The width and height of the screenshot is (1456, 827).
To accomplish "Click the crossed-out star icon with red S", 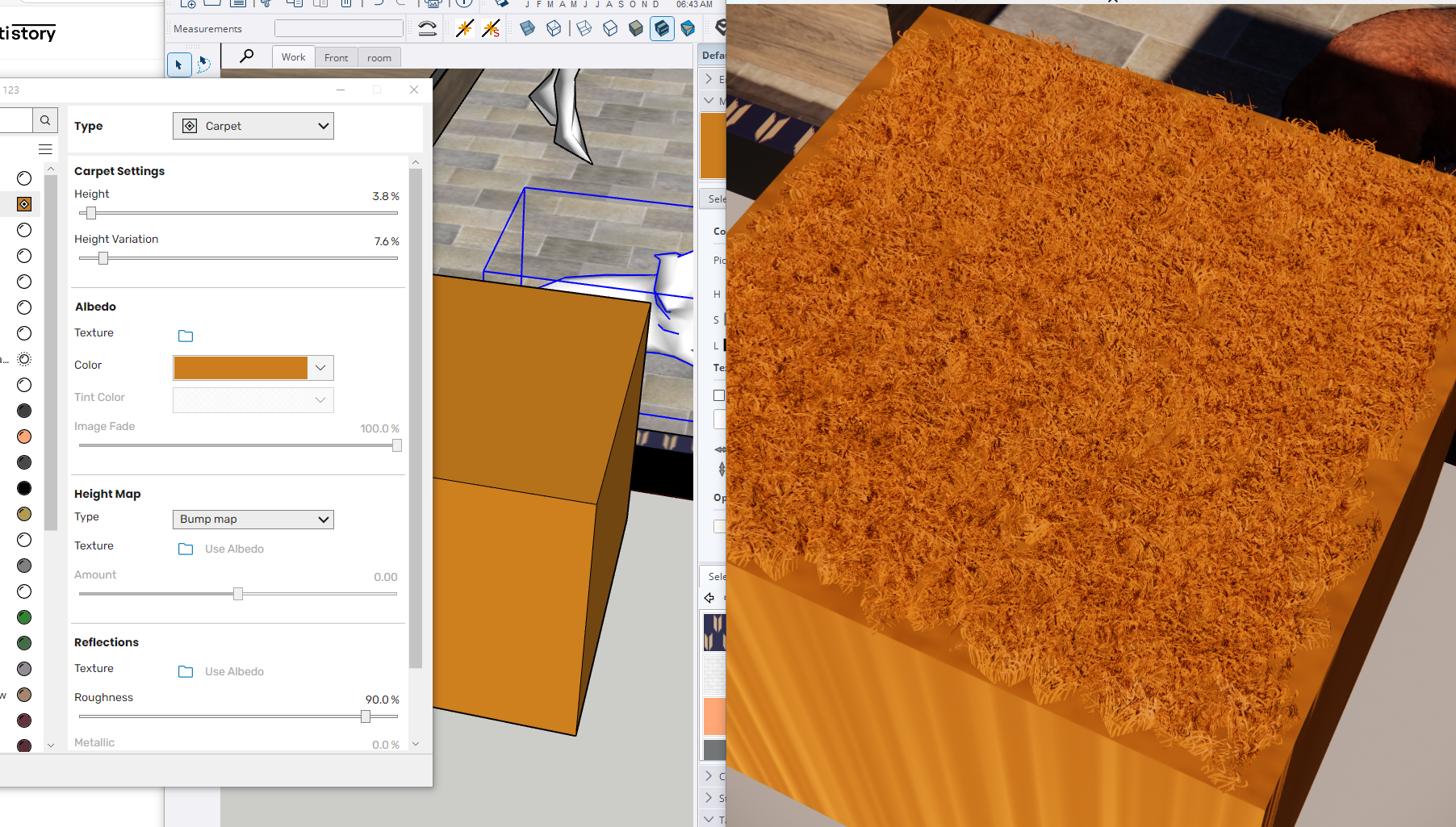I will click(491, 28).
